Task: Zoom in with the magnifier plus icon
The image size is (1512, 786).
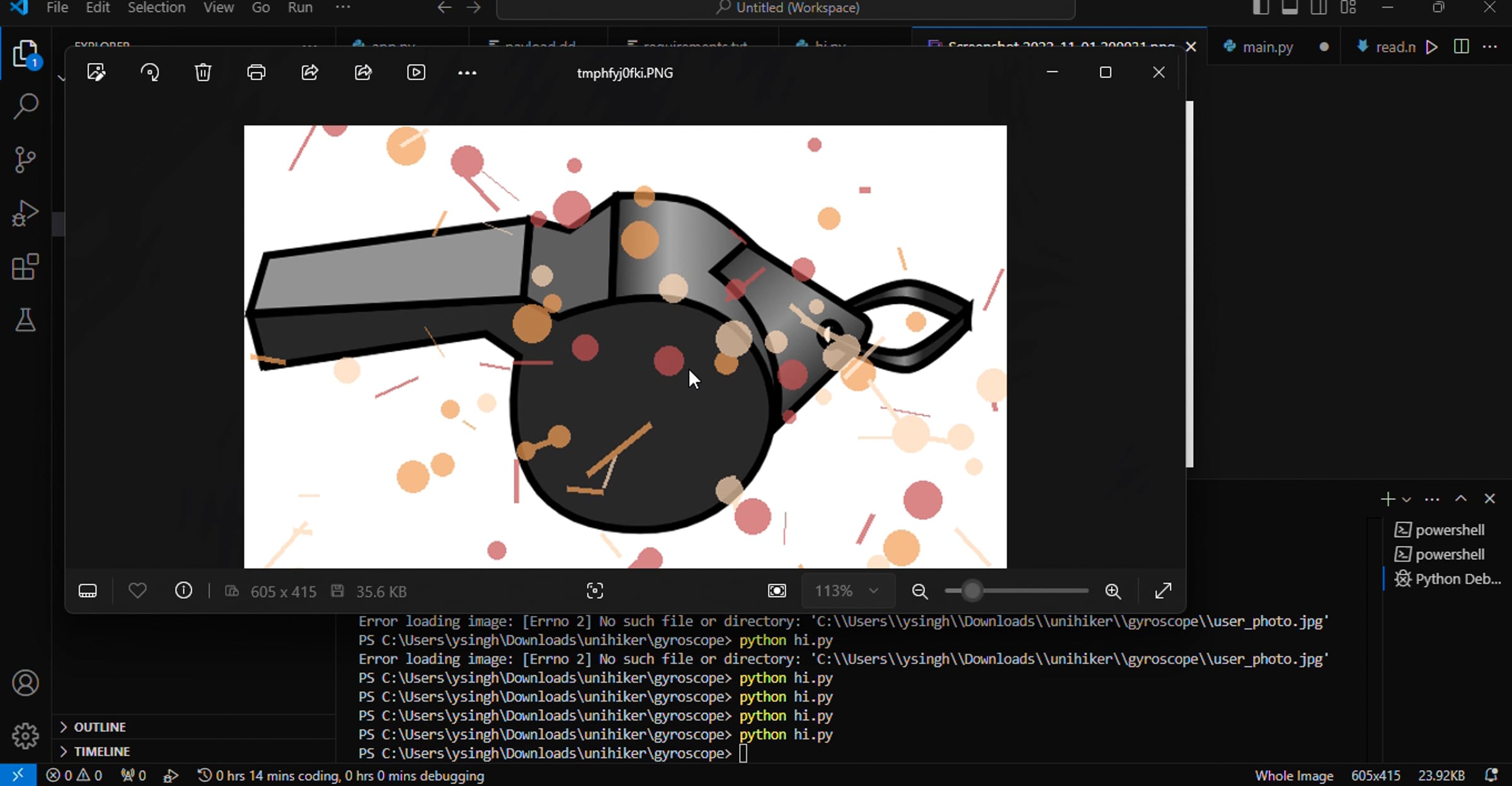Action: coord(1113,591)
